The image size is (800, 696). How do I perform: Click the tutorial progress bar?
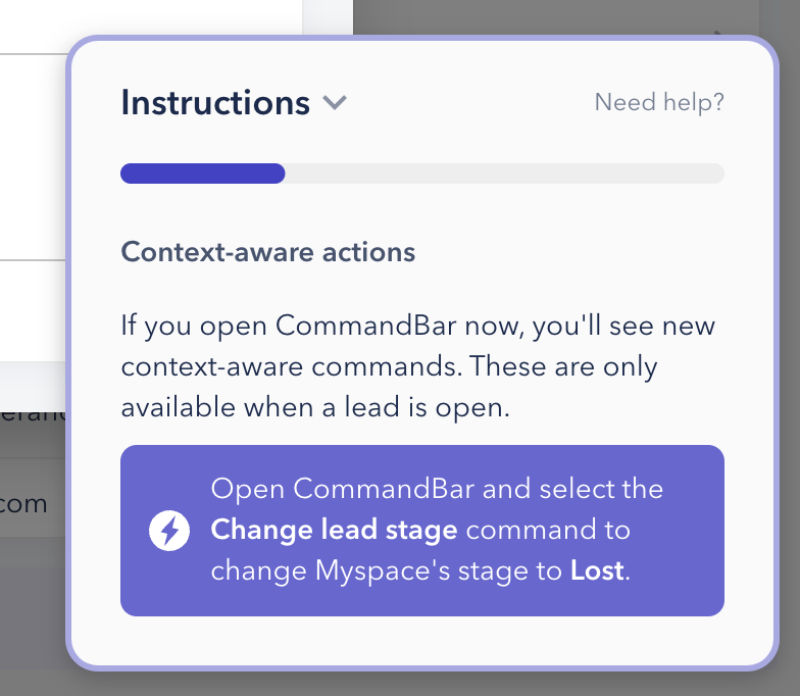tap(421, 173)
